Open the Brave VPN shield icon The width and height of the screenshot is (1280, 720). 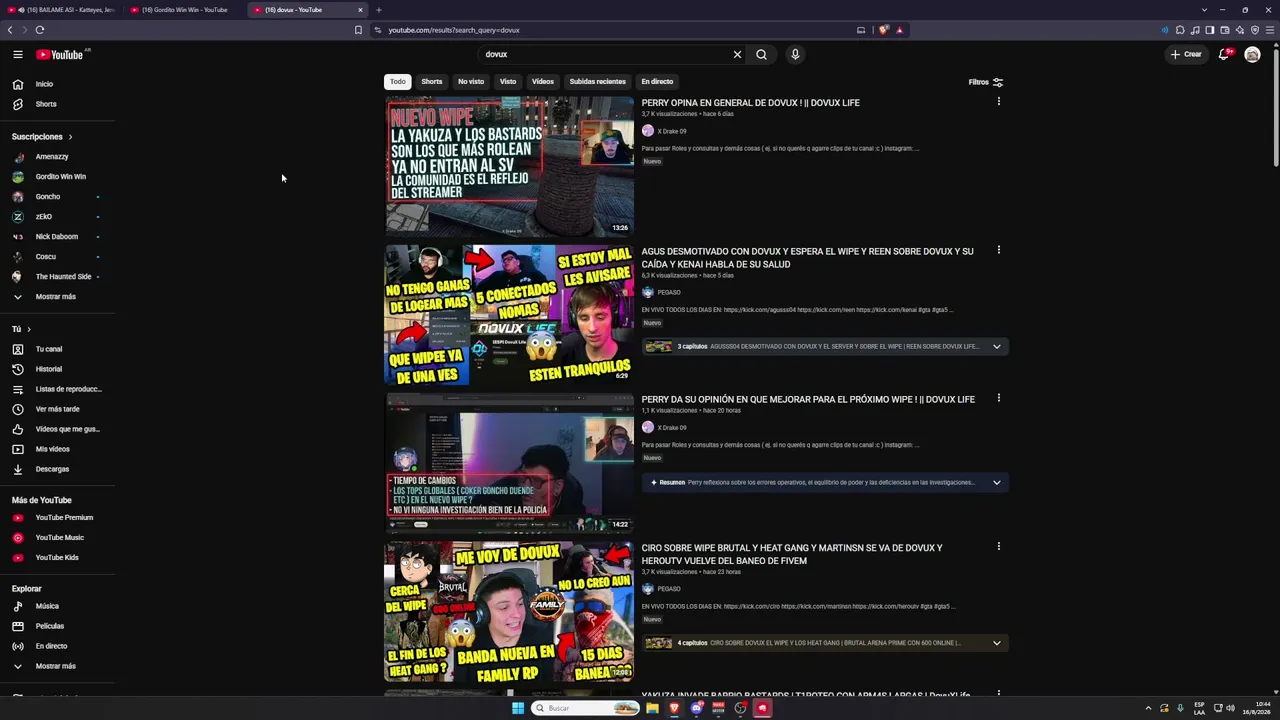[1255, 30]
